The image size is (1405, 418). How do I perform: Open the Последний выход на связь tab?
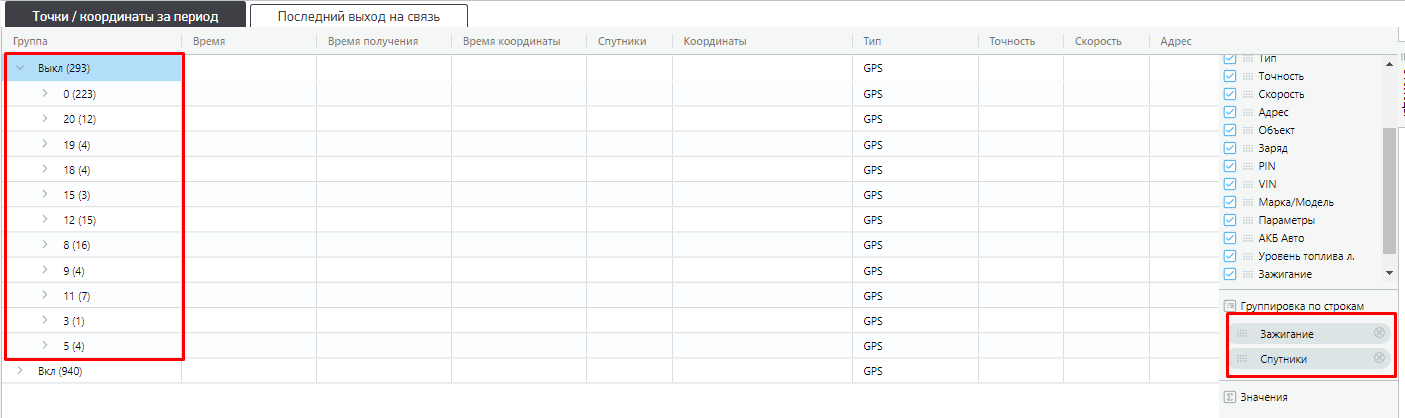(x=359, y=17)
